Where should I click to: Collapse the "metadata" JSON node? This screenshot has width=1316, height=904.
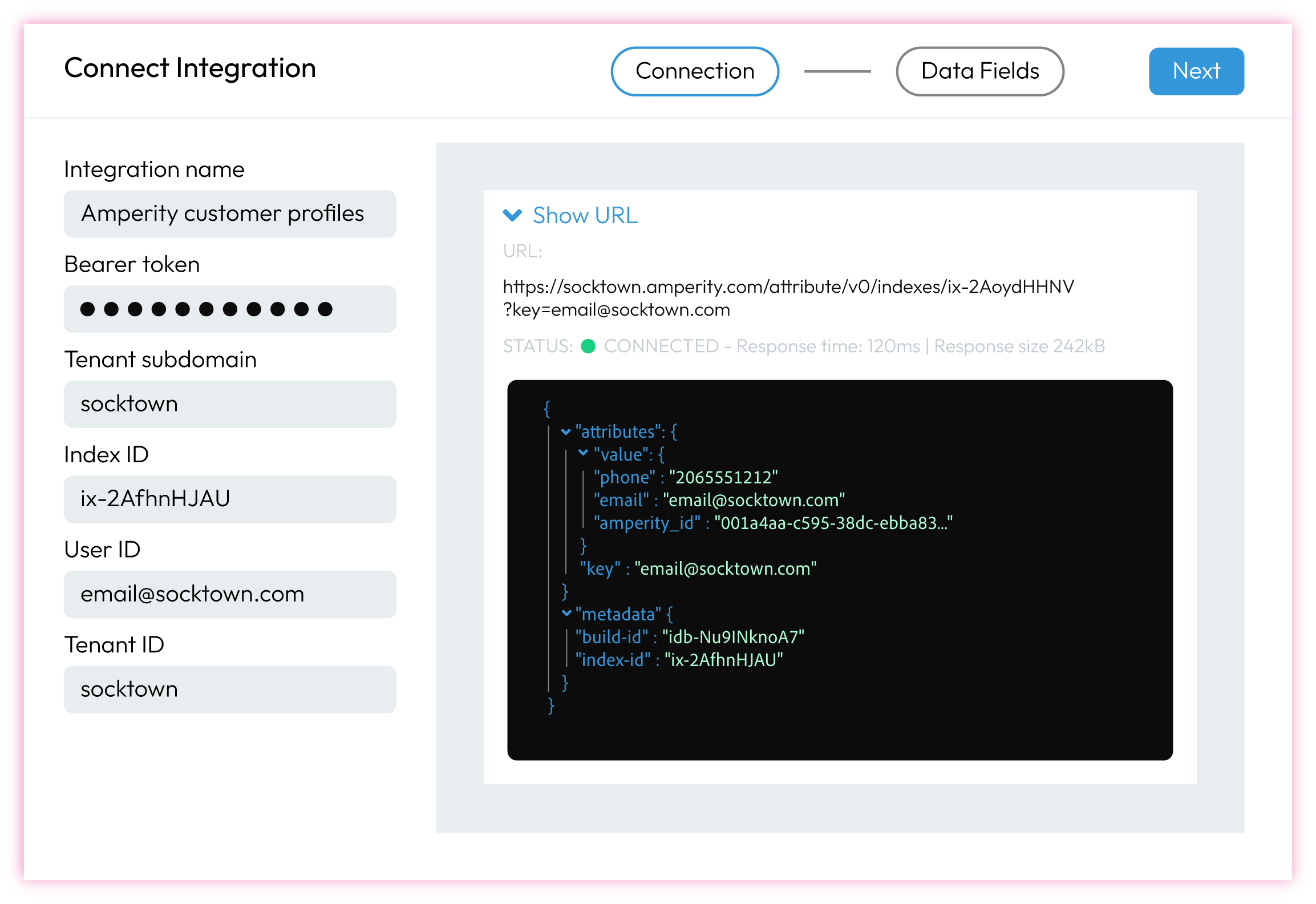(x=566, y=614)
